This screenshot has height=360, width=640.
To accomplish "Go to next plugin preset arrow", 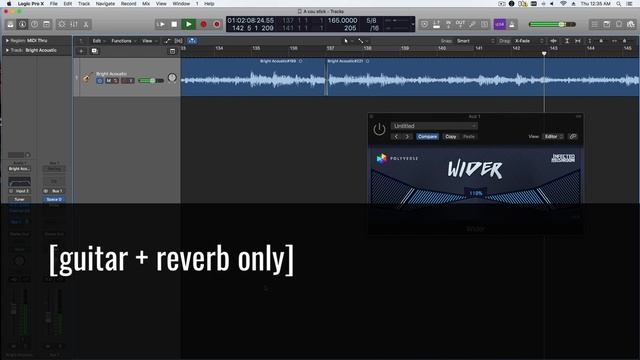I will (x=407, y=137).
